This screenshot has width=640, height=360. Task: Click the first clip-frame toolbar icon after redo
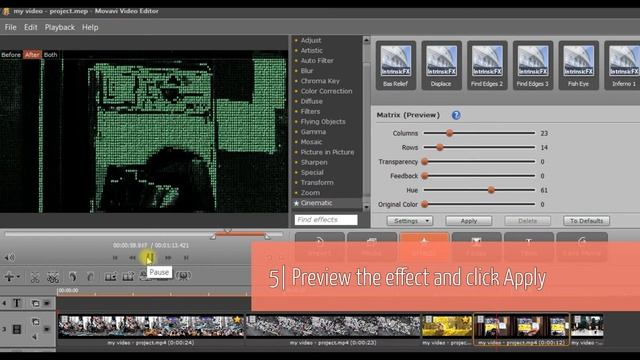pos(111,277)
